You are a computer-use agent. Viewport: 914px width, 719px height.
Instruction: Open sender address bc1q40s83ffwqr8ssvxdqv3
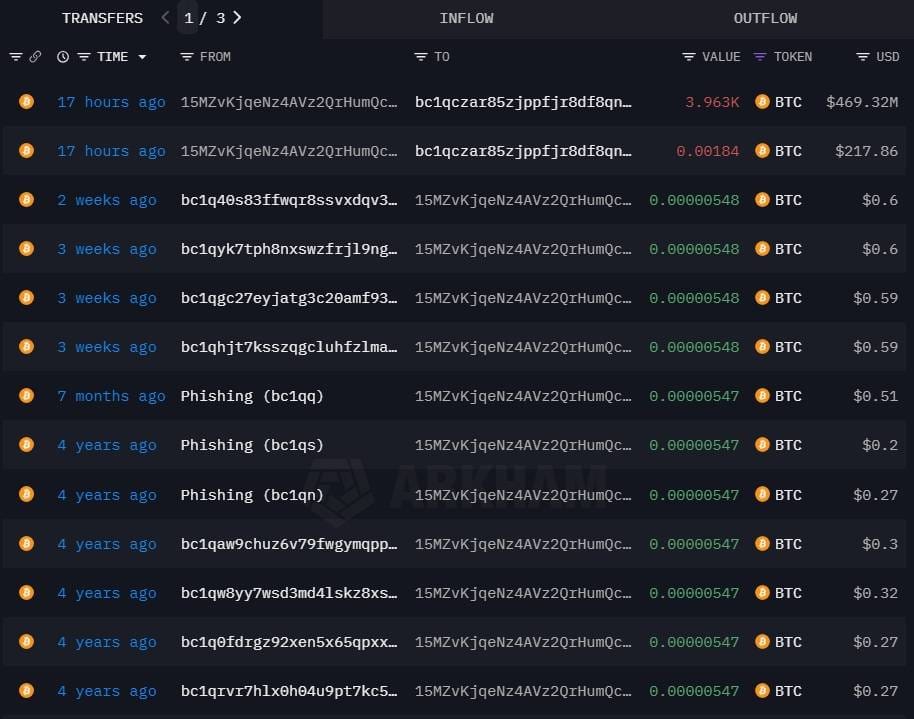(289, 200)
